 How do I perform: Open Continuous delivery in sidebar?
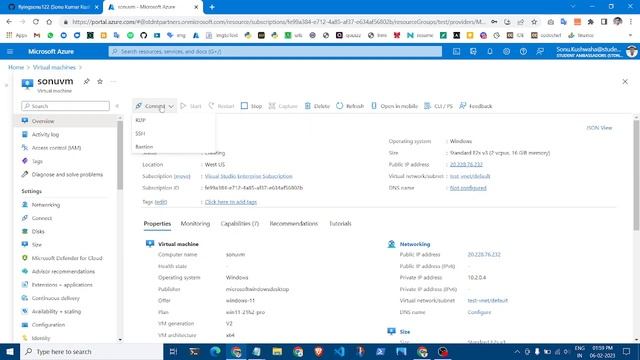56,298
